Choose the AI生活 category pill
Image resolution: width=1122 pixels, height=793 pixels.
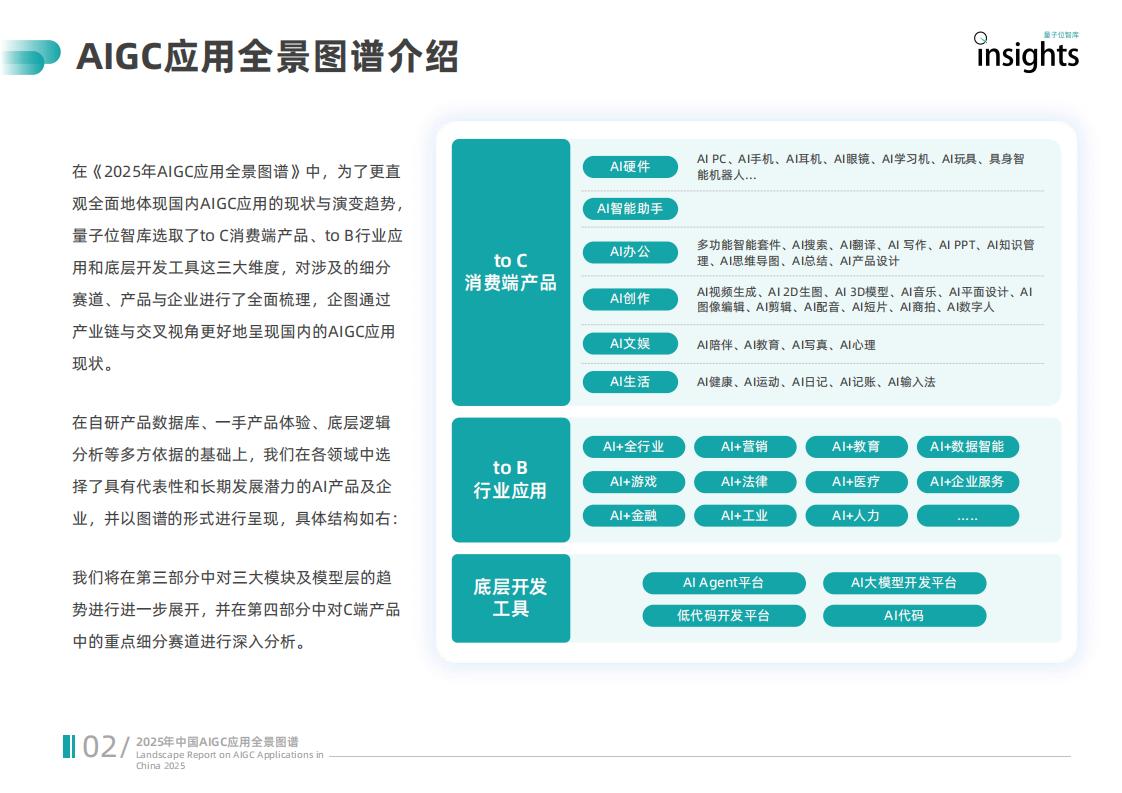point(630,381)
